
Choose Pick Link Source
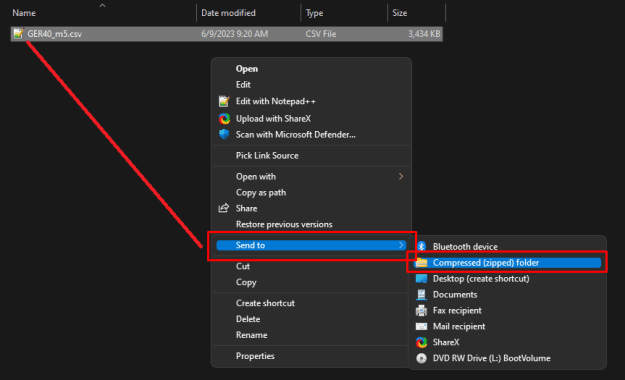coord(267,156)
